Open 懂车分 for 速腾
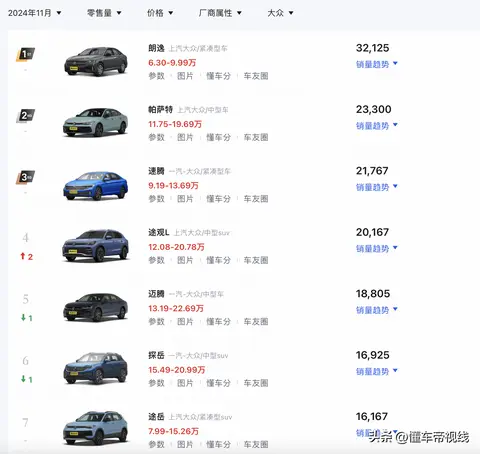Image resolution: width=480 pixels, height=454 pixels. coord(218,199)
